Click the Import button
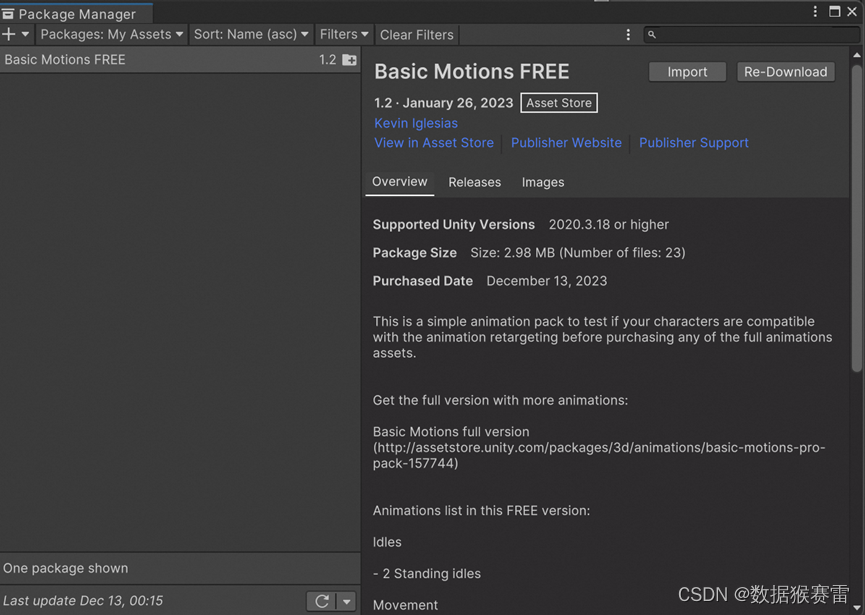 687,72
